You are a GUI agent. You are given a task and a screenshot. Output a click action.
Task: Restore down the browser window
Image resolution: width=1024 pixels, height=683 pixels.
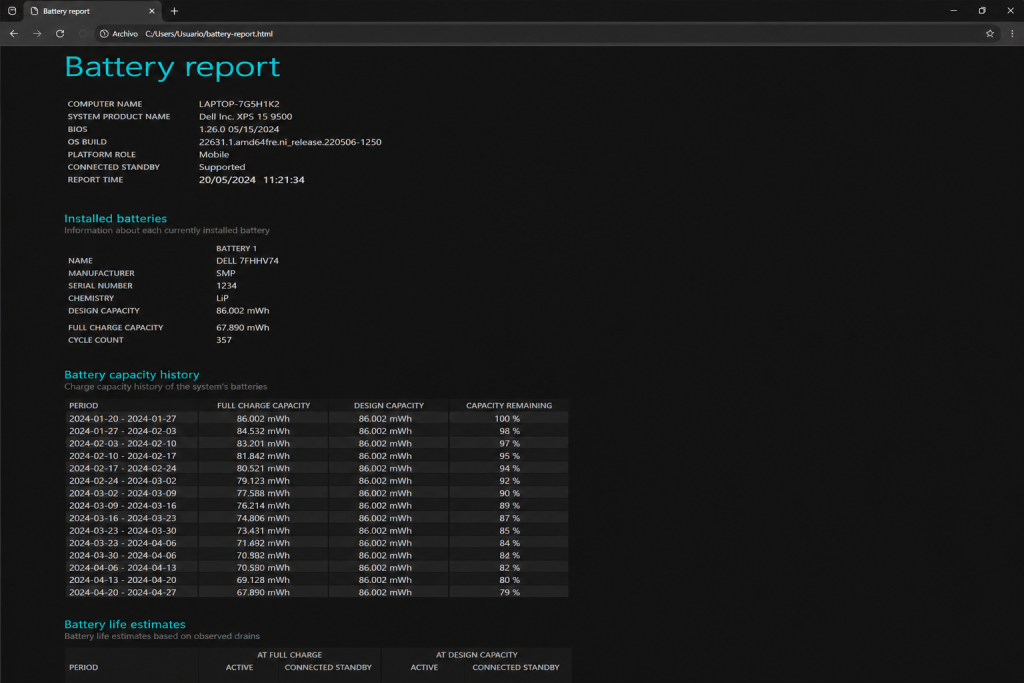pos(982,11)
